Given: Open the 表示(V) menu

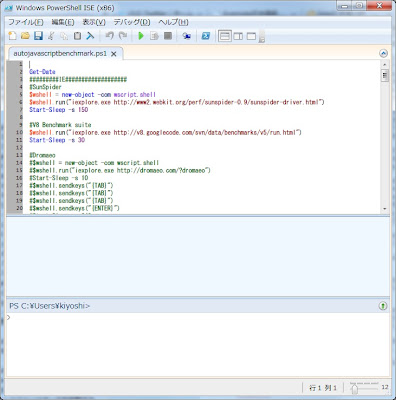Looking at the screenshot, I should pos(94,22).
